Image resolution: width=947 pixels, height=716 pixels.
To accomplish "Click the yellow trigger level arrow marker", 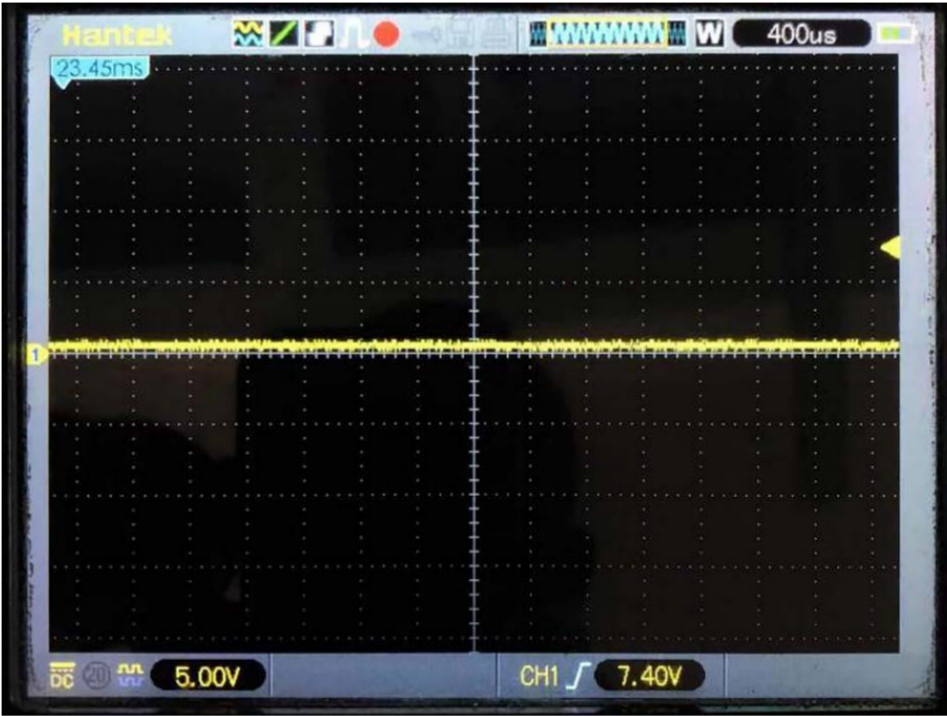I will pyautogui.click(x=890, y=248).
